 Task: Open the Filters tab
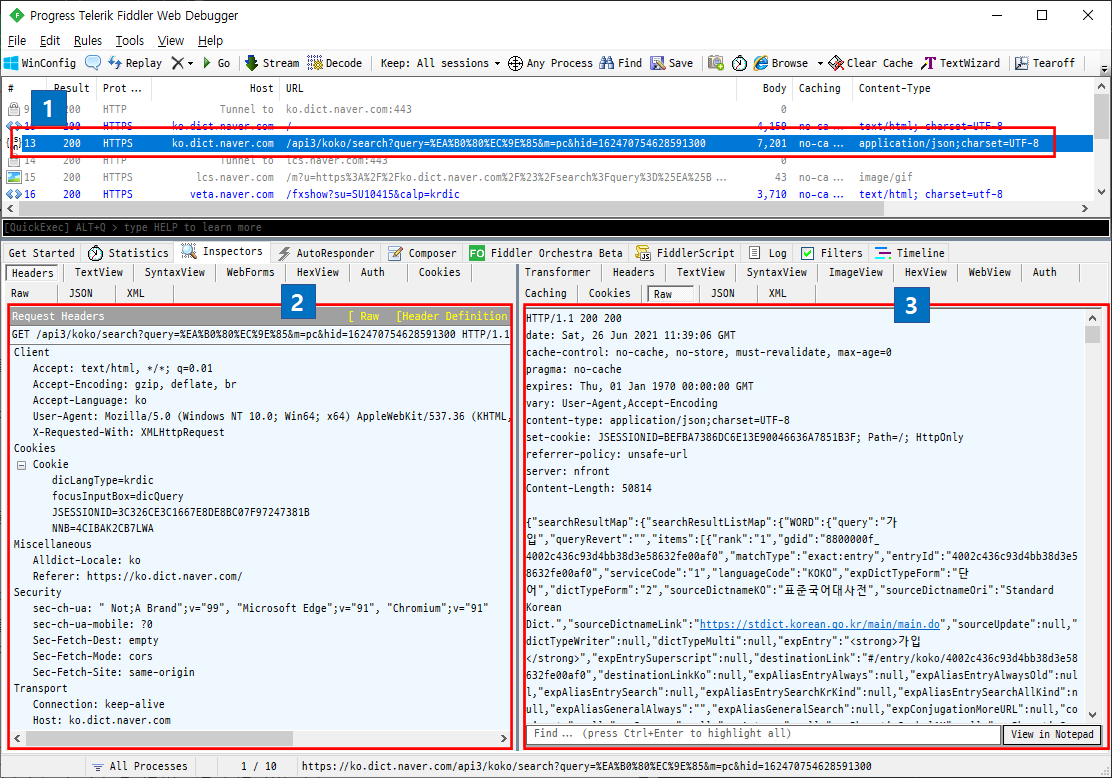832,253
